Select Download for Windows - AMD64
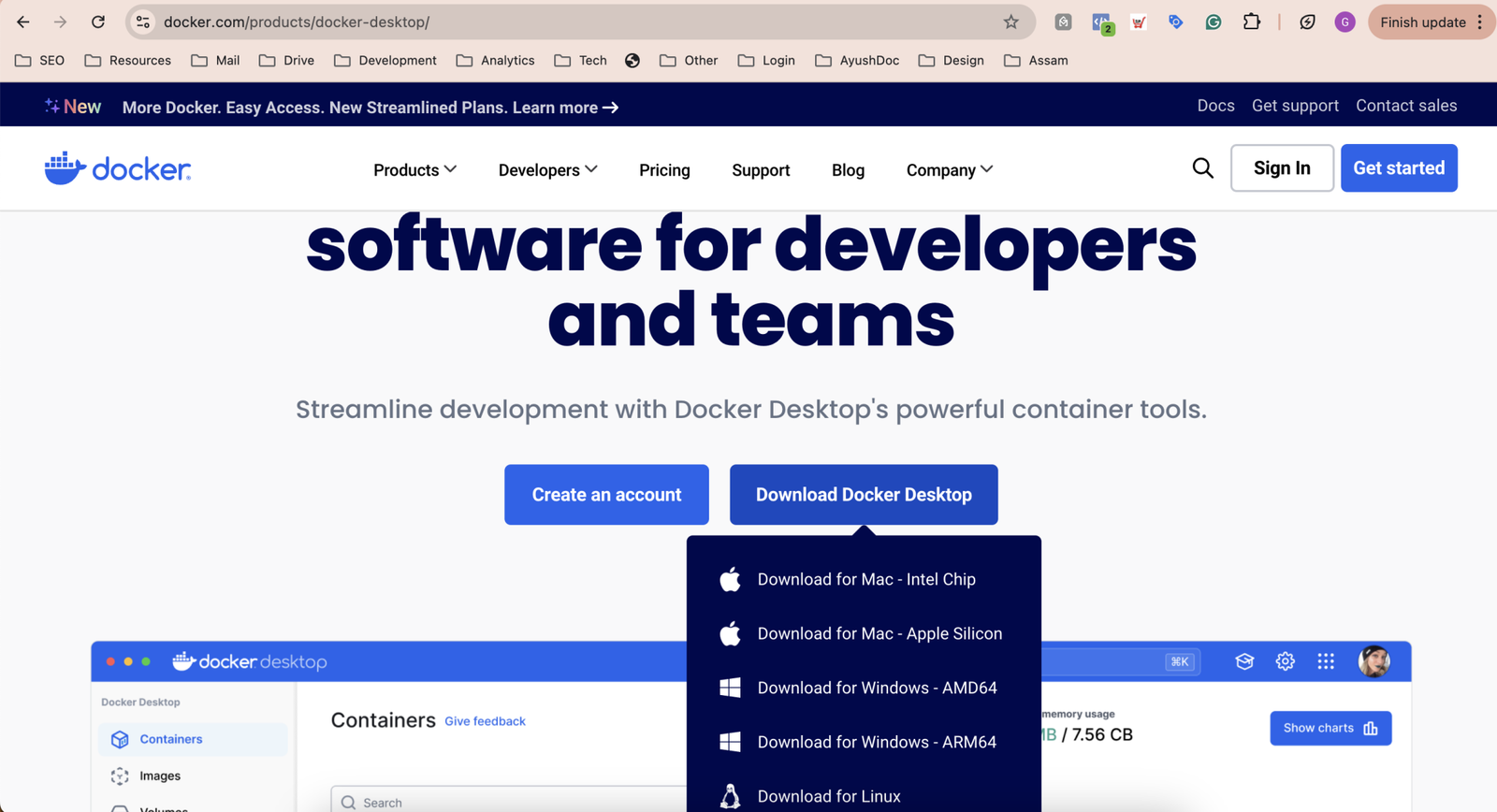1497x812 pixels. pos(864,688)
